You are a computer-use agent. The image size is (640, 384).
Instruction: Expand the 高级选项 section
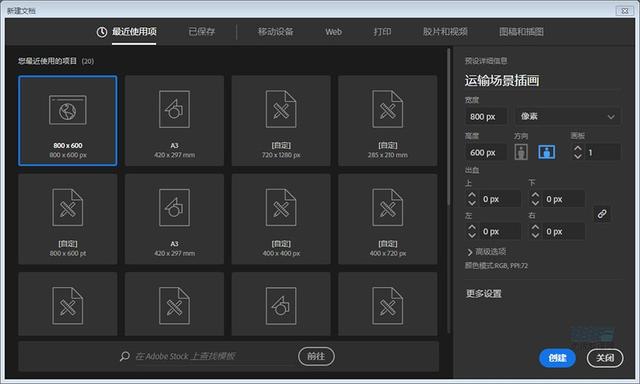[487, 252]
